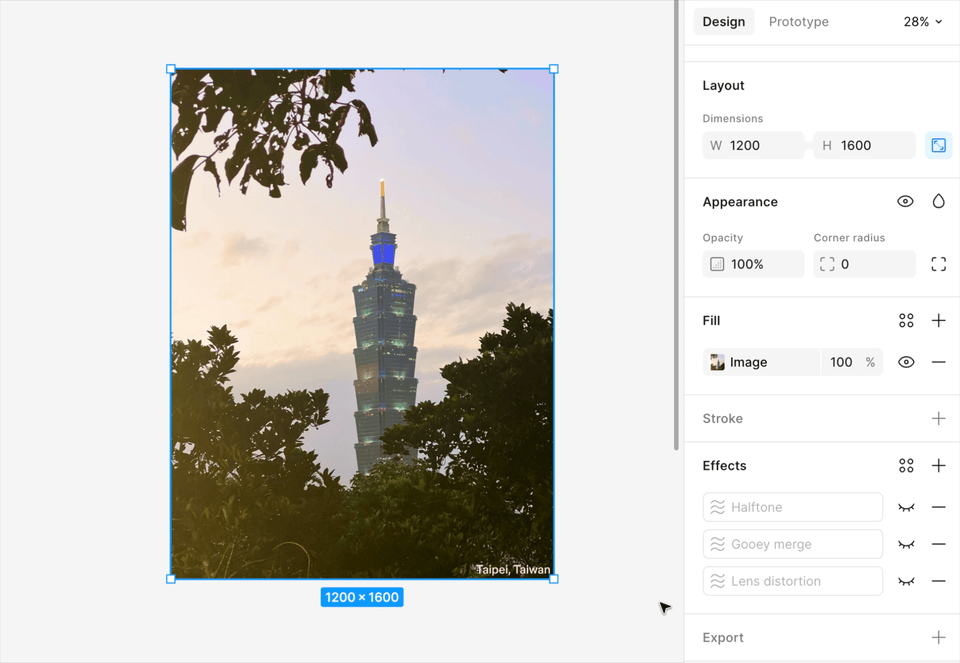This screenshot has width=960, height=663.
Task: Click the Fill section heading
Action: click(x=711, y=320)
